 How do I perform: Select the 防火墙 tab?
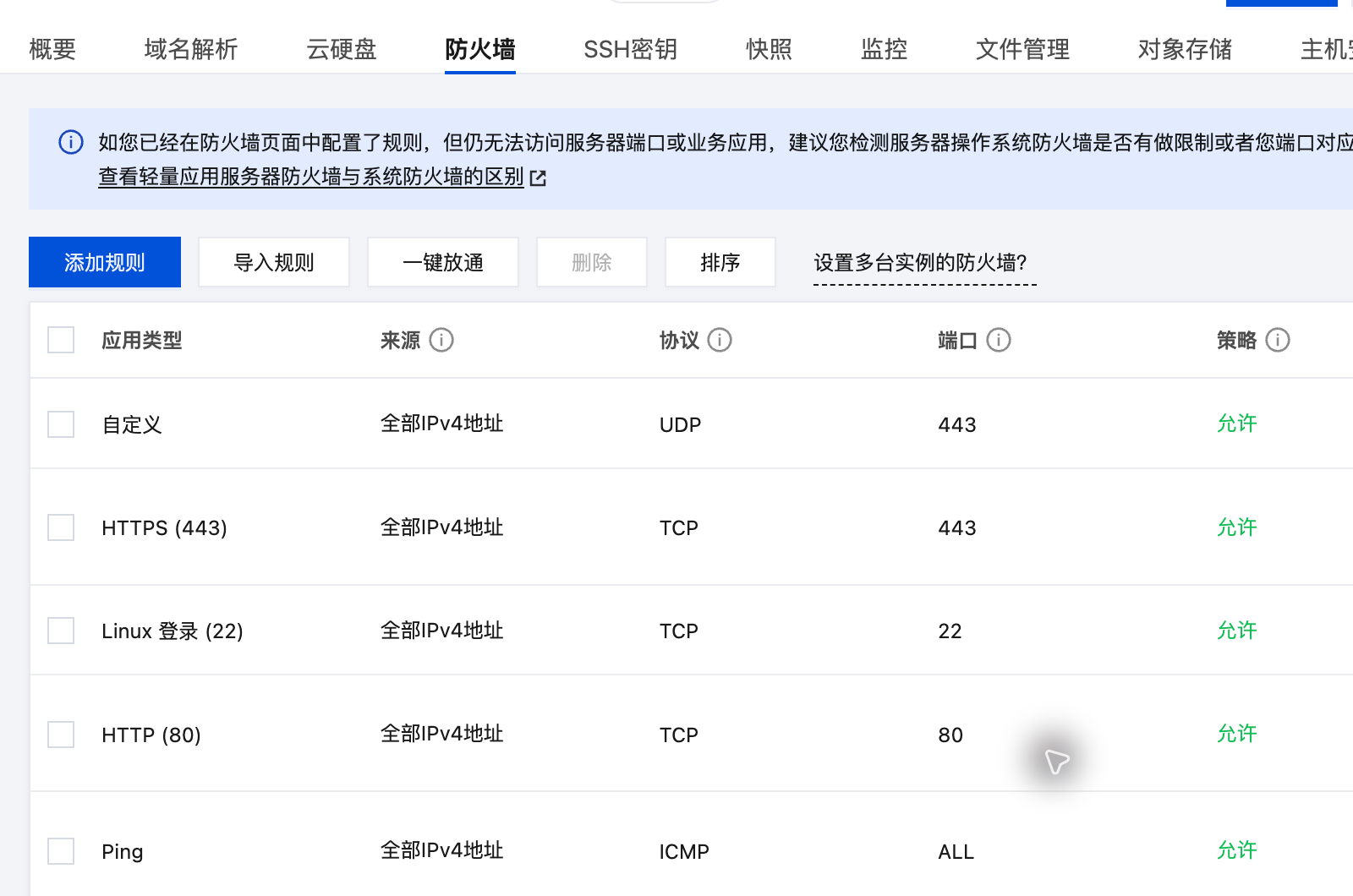coord(480,49)
